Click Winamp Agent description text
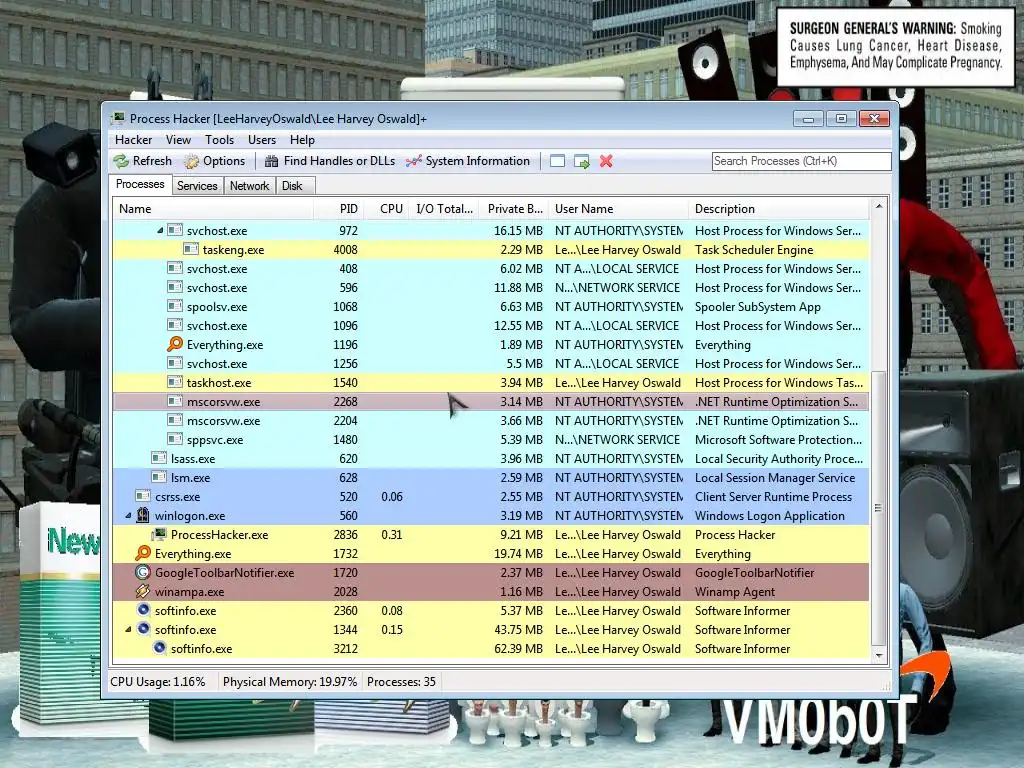 (x=735, y=591)
